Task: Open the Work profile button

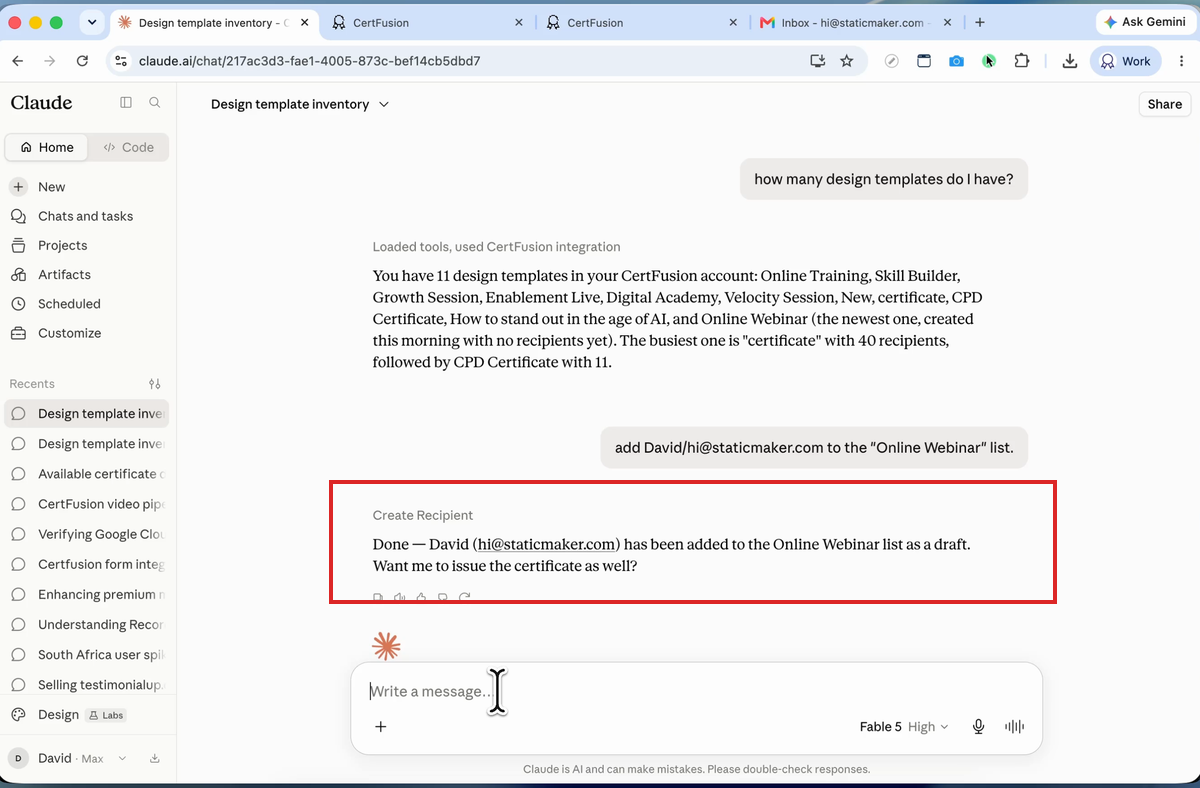Action: click(x=1126, y=61)
